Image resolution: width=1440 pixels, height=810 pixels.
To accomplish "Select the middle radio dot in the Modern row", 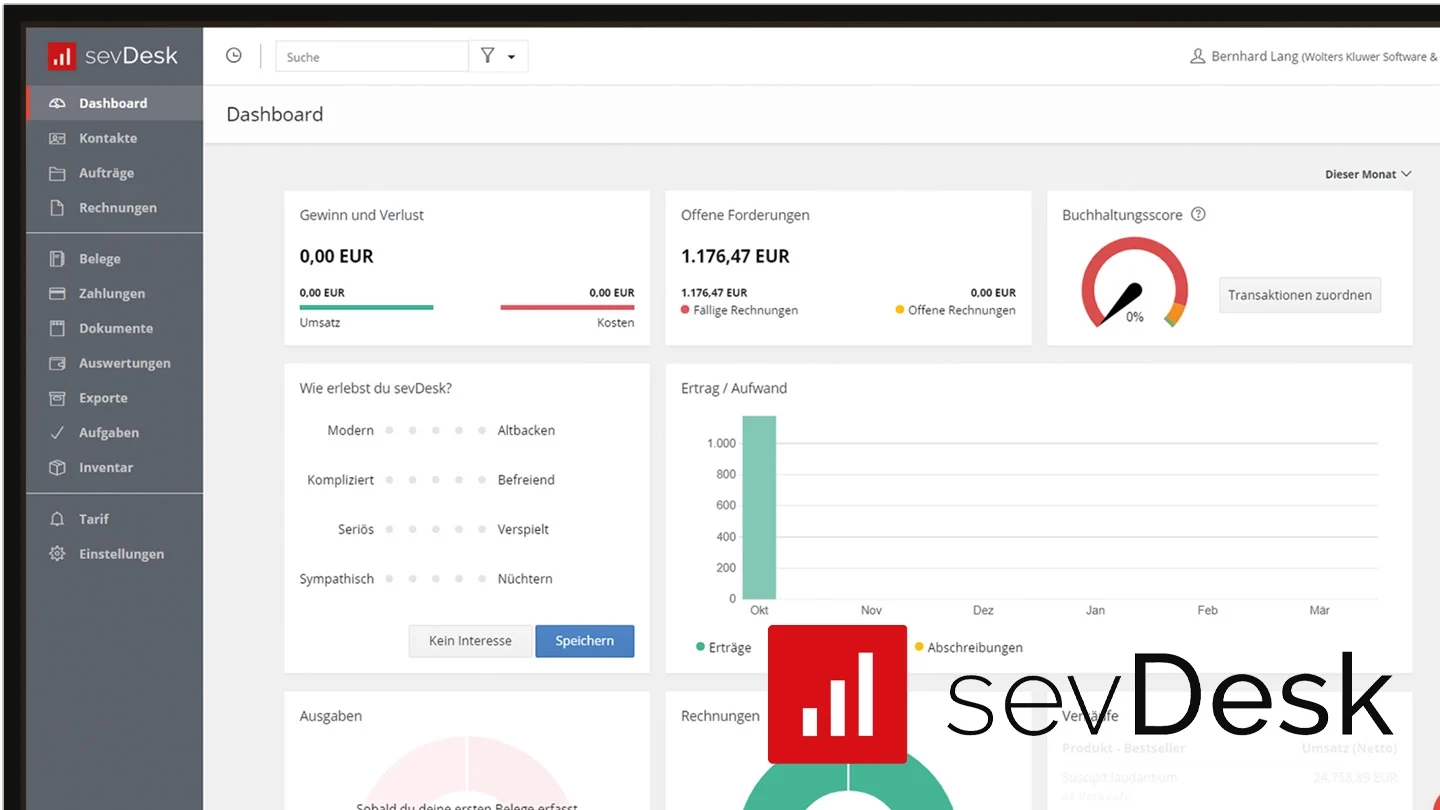I will coord(436,430).
